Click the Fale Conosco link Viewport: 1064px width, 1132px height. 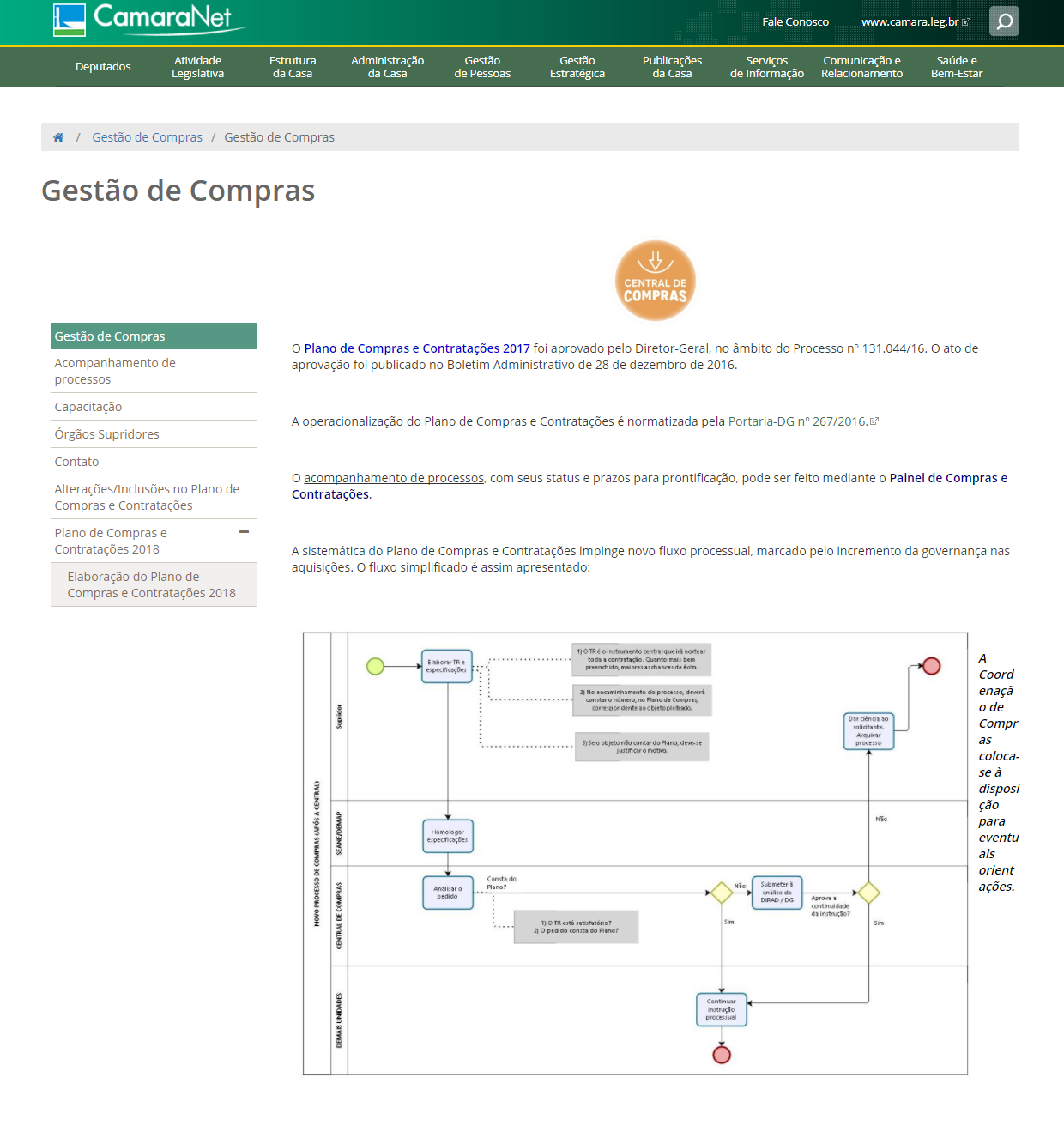tap(795, 22)
